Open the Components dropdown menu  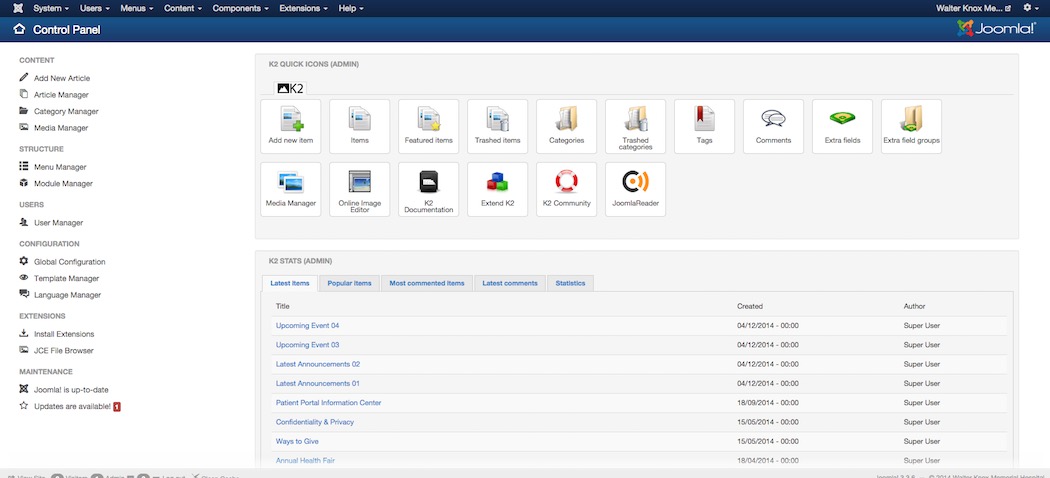coord(241,8)
